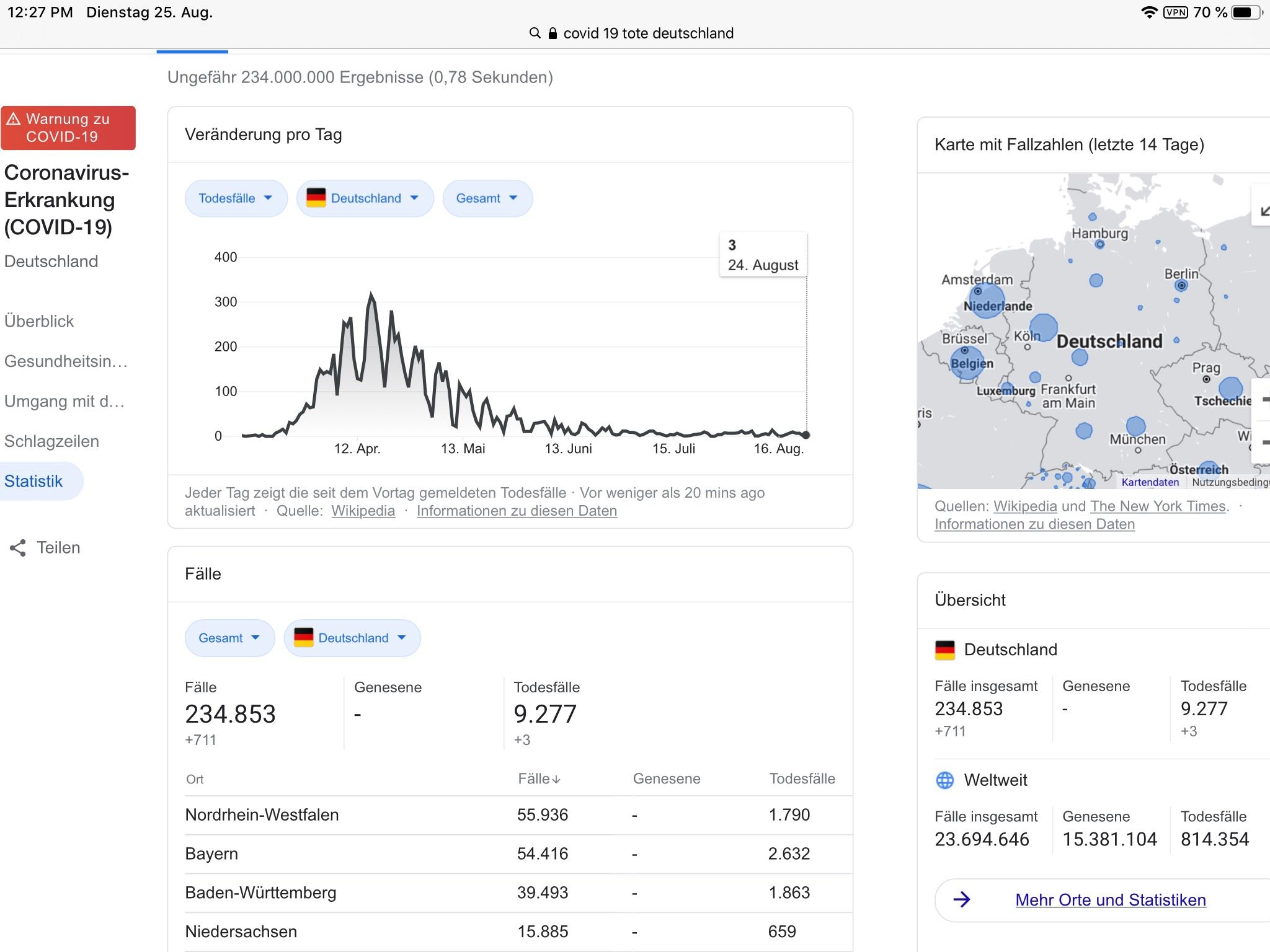Select the Überblick sidebar item
1270x952 pixels.
coord(39,321)
